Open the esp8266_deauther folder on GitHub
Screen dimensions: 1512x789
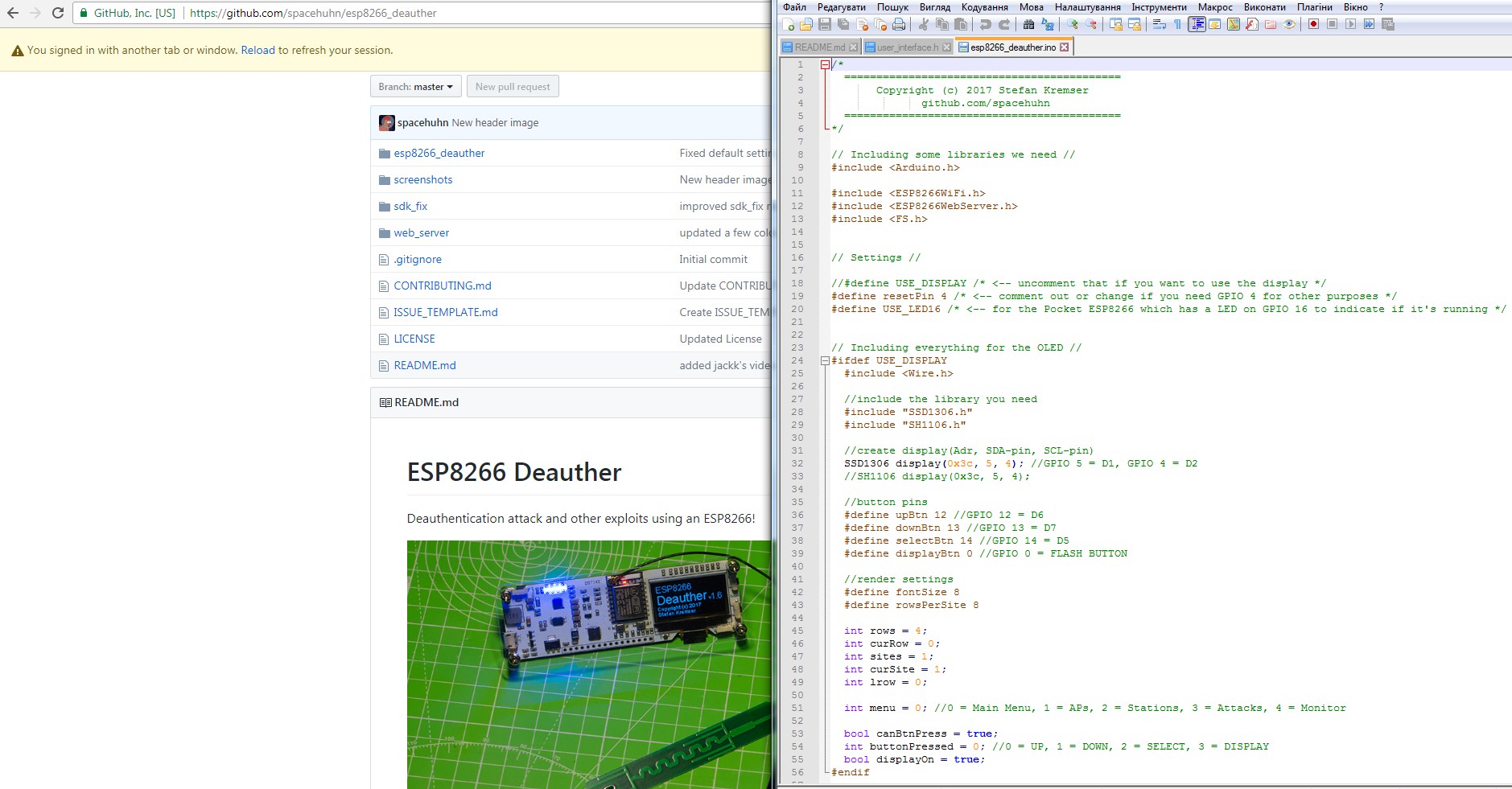[x=439, y=153]
